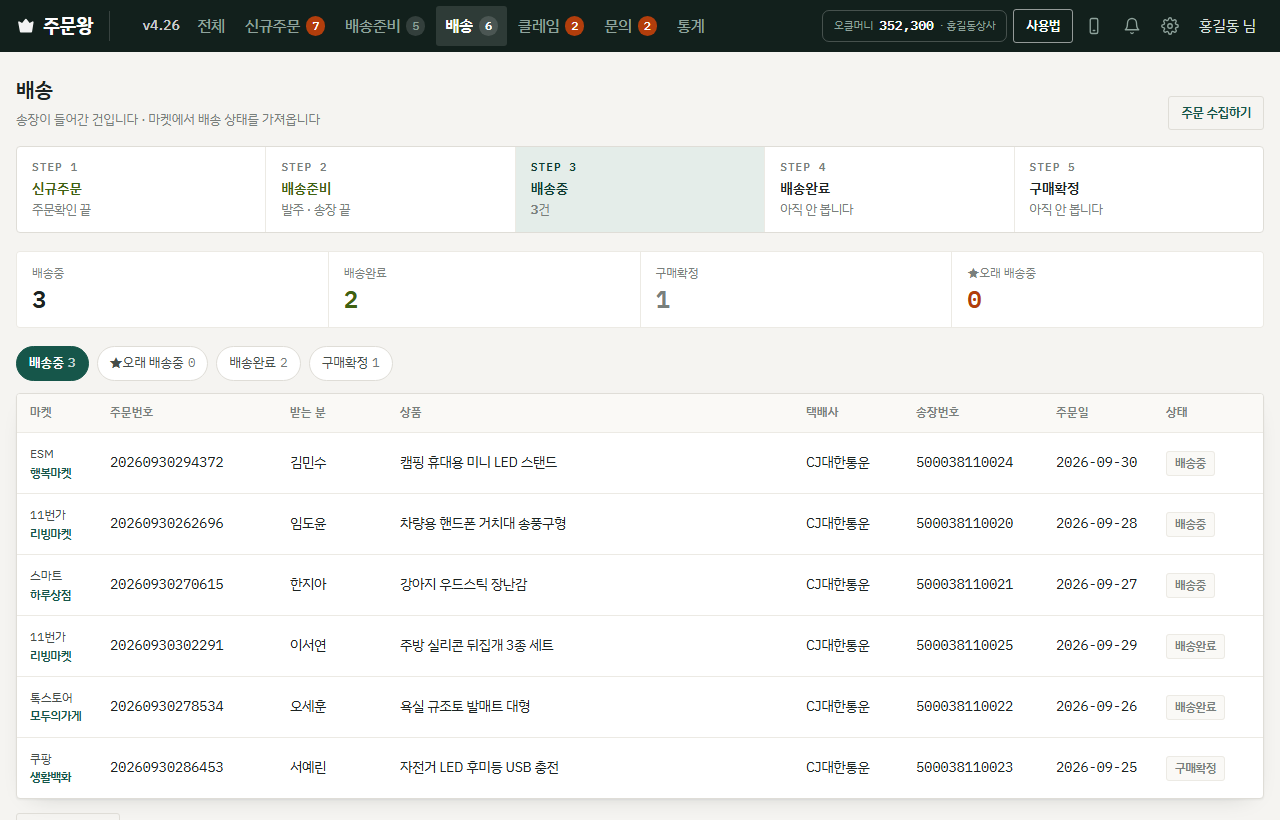Open the 통계 menu
Viewport: 1280px width, 820px height.
(x=691, y=26)
